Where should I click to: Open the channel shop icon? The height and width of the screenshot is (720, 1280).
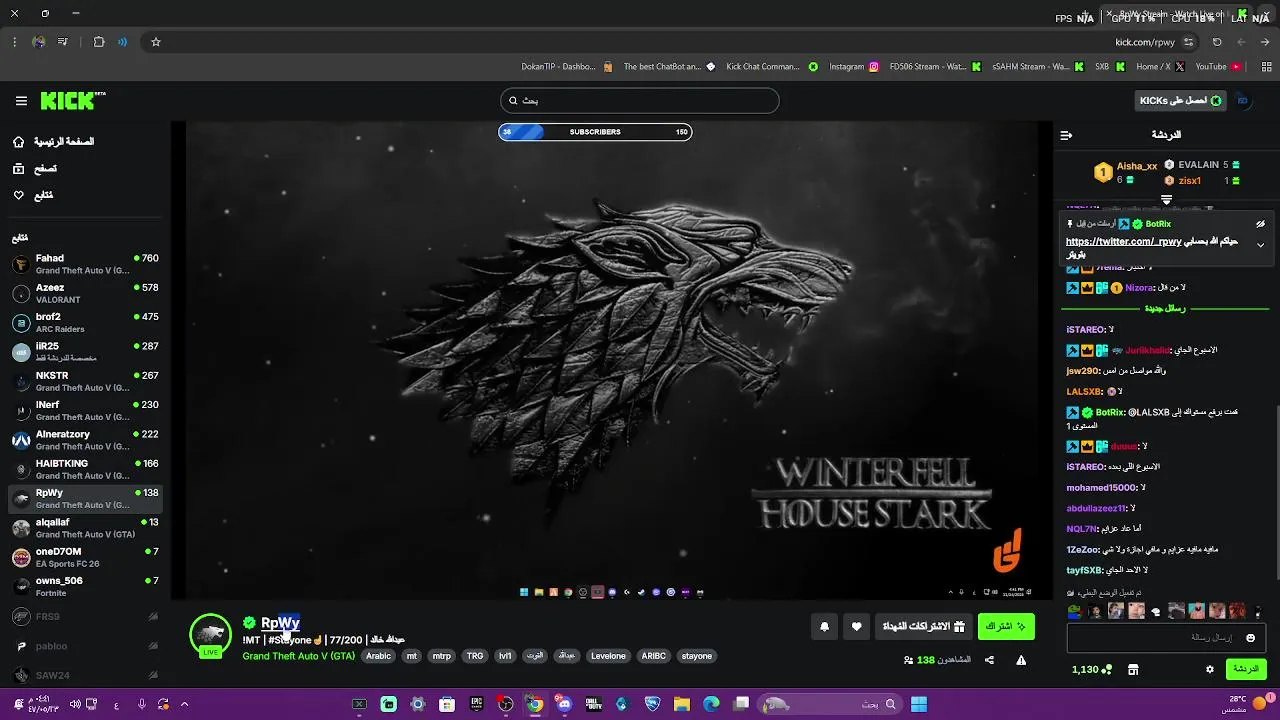1133,669
